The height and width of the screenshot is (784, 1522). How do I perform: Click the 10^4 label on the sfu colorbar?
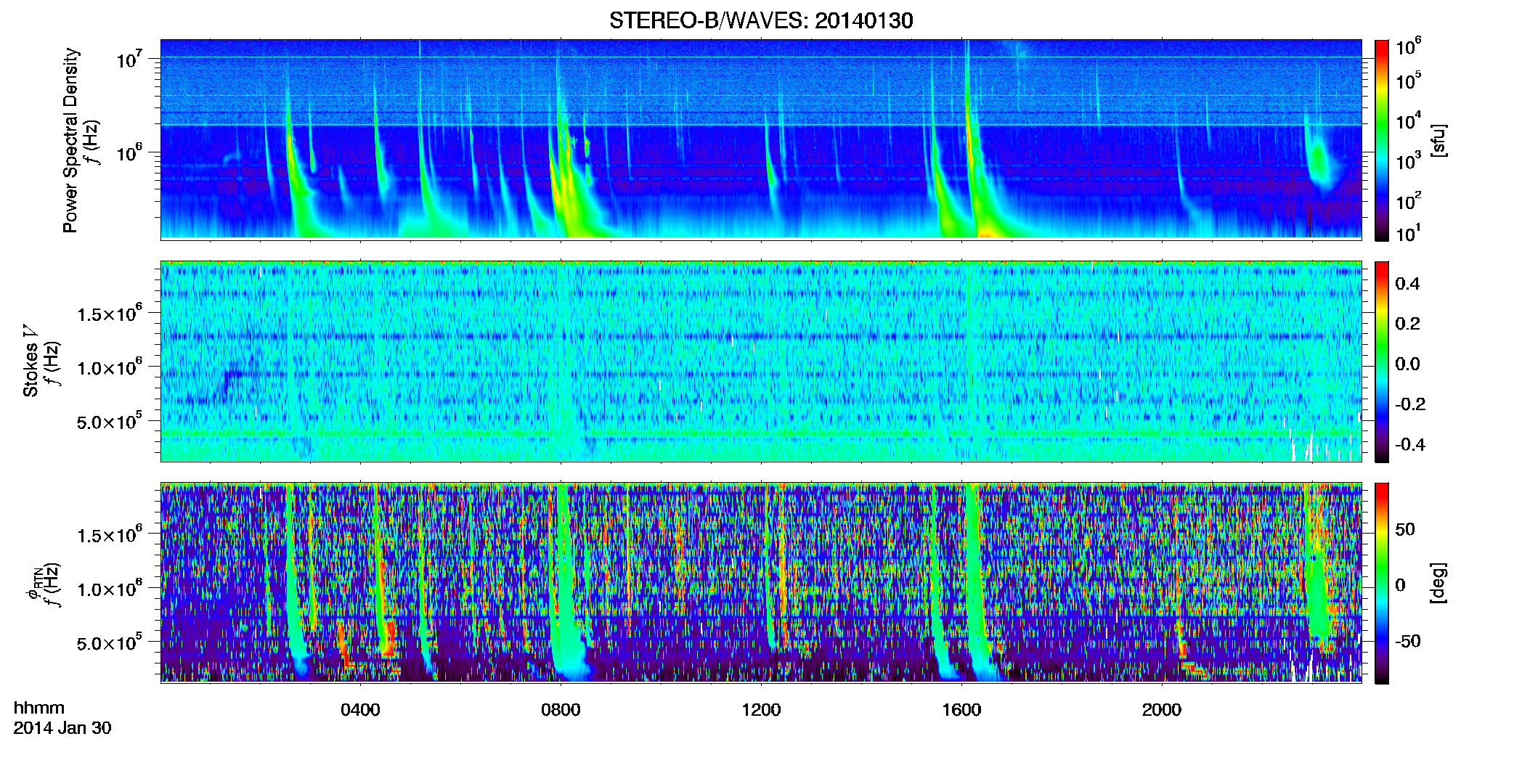1409,121
